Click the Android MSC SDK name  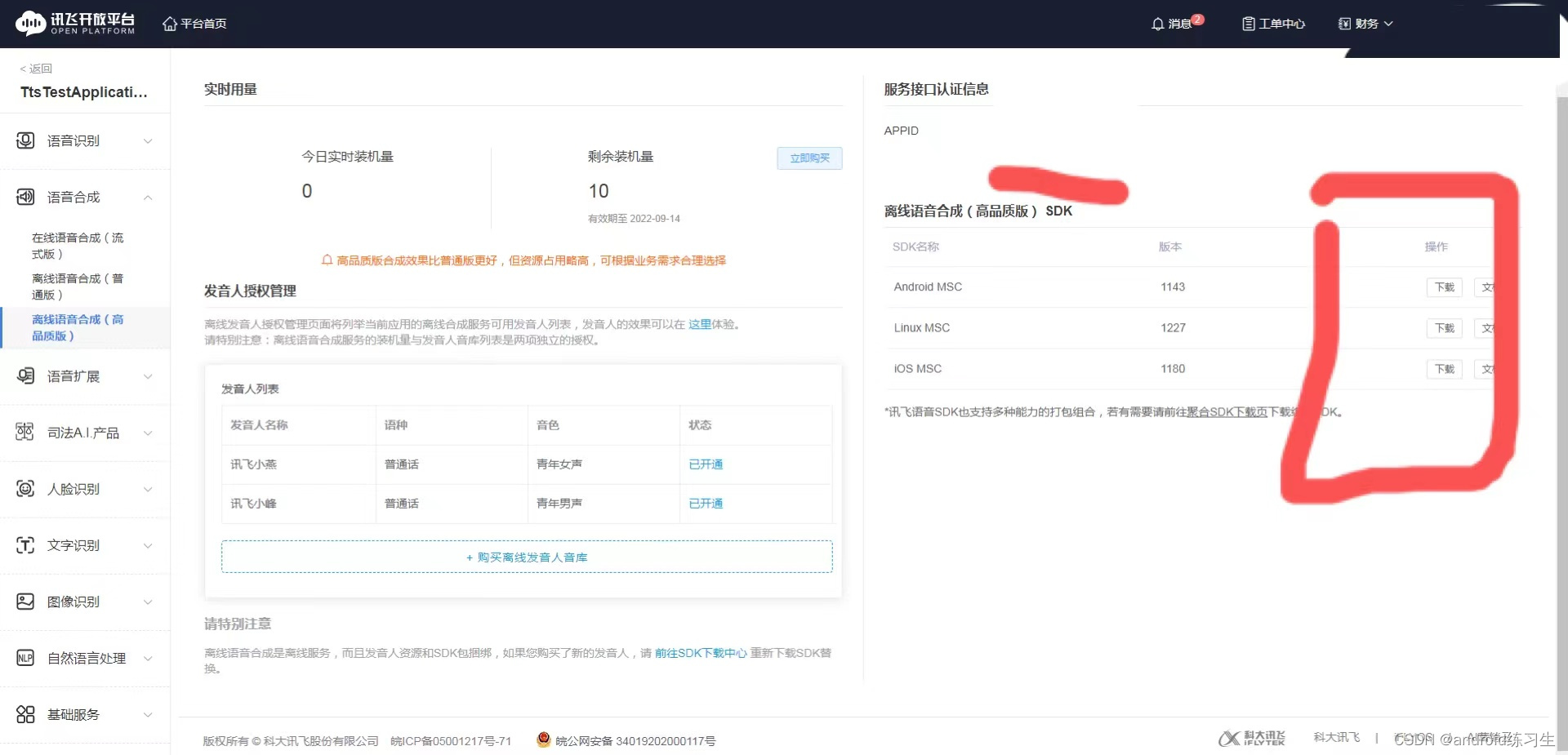[928, 286]
